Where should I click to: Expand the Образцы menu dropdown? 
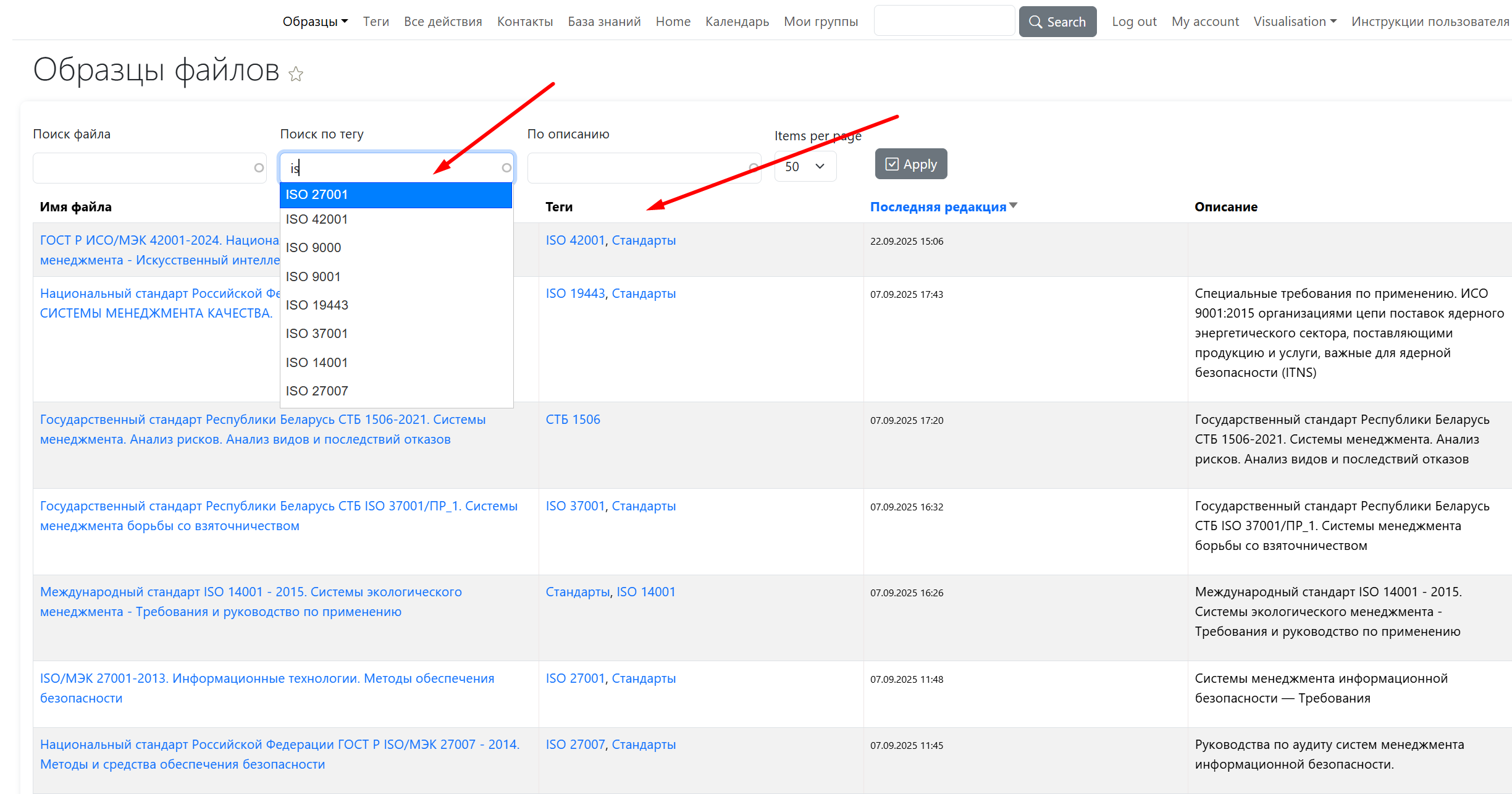[315, 22]
